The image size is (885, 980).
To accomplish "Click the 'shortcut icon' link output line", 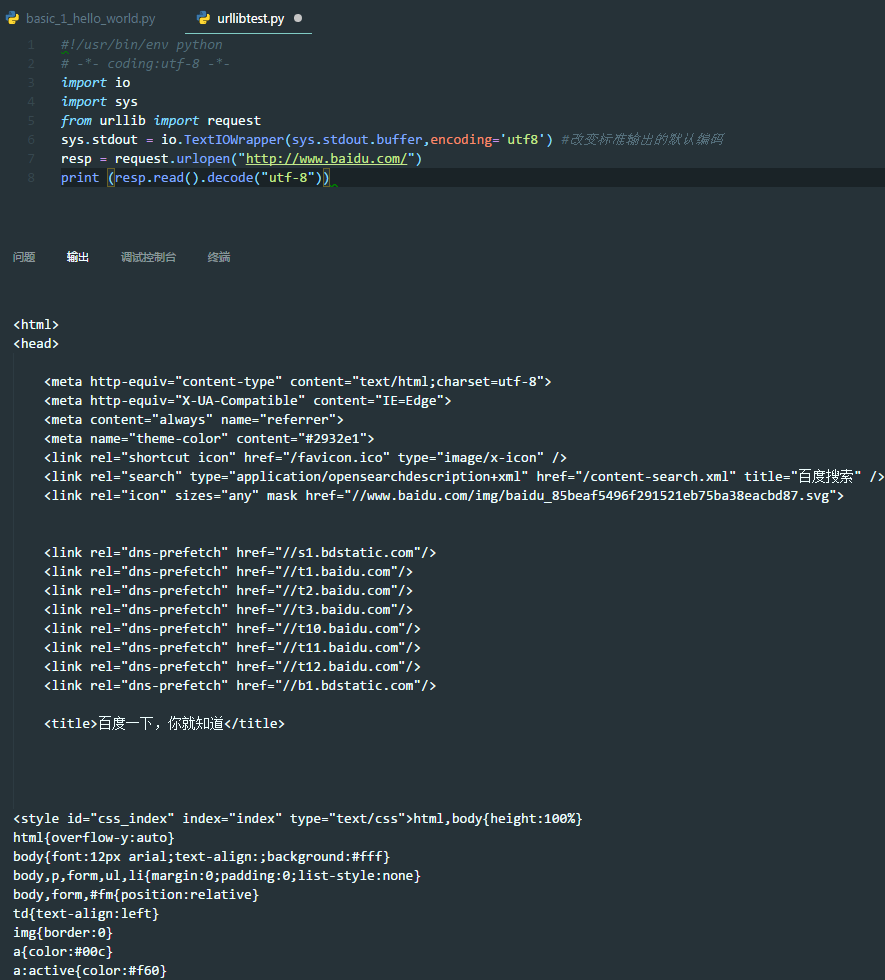I will (x=306, y=458).
